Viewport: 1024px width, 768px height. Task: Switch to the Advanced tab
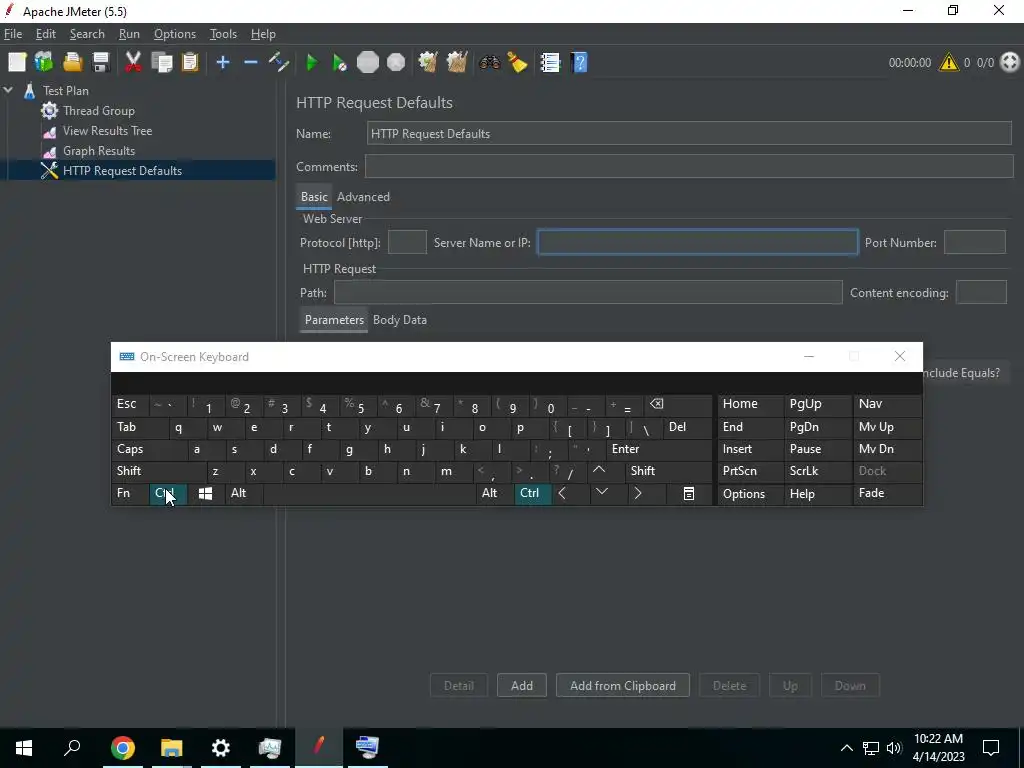click(363, 197)
